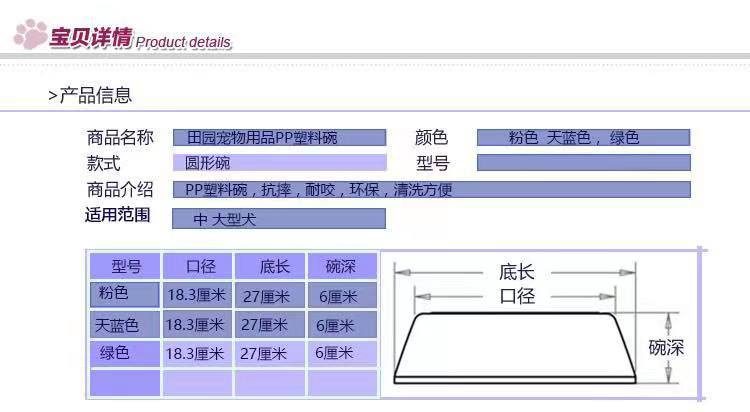Screen dimensions: 750x412
Task: Click the Product details subtitle
Action: [x=183, y=42]
